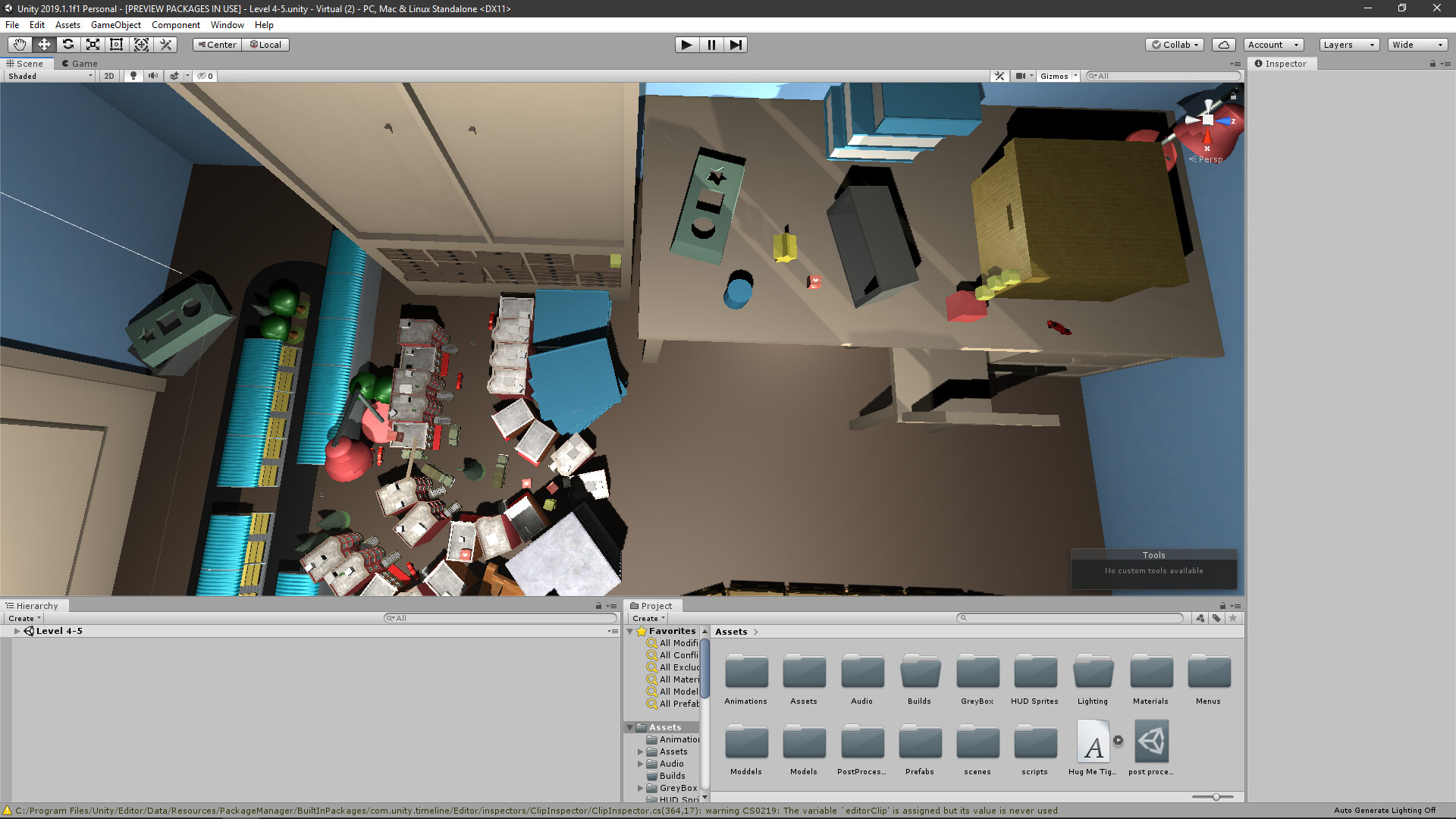Image resolution: width=1456 pixels, height=819 pixels.
Task: Select the combined Transform tool
Action: (141, 45)
